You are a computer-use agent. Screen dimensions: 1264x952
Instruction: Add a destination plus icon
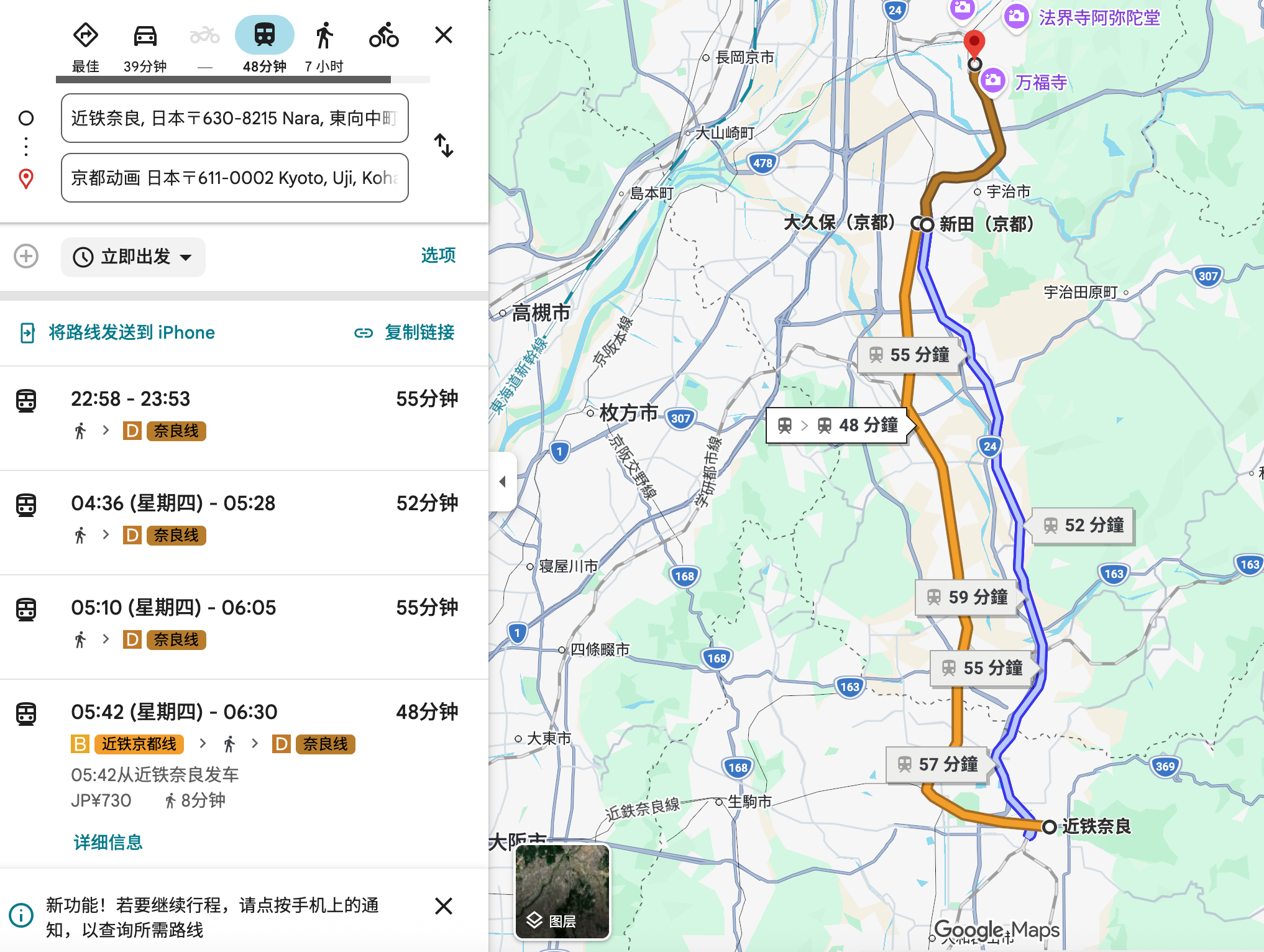pos(26,256)
